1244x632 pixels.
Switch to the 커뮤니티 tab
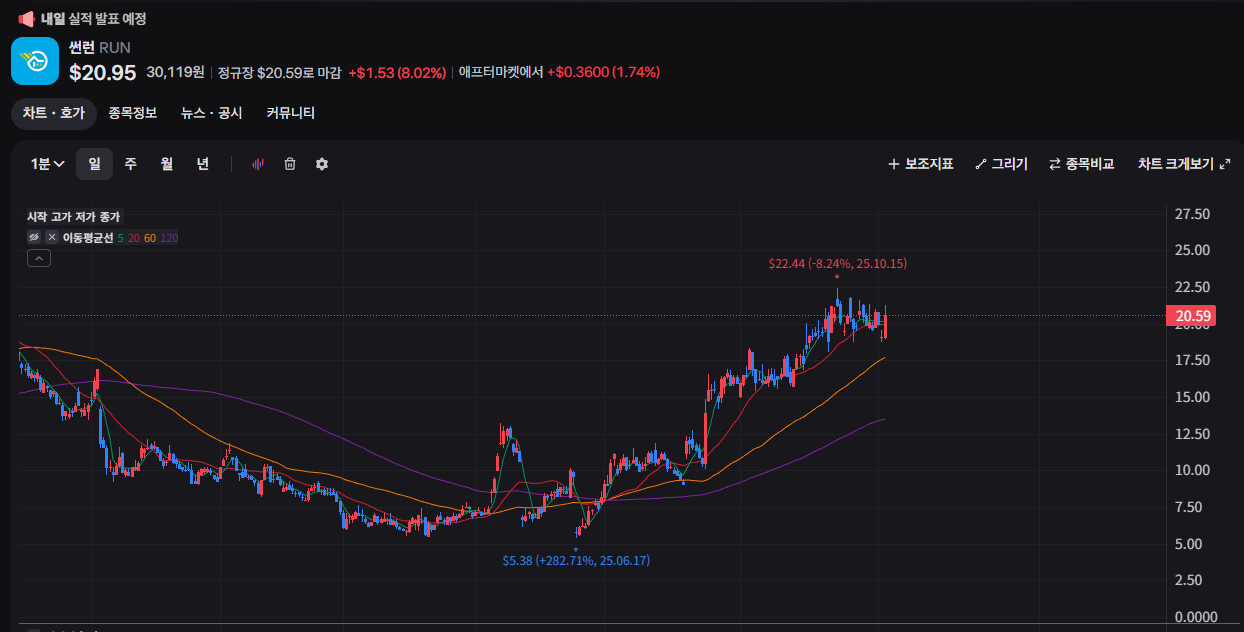(291, 113)
